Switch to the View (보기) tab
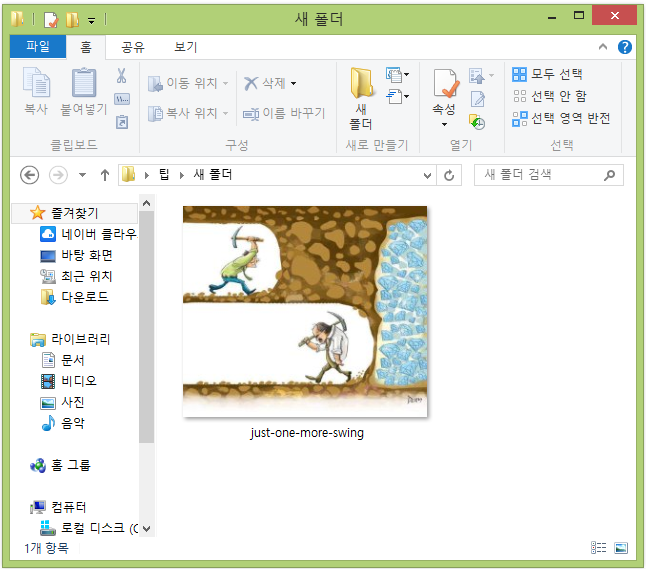Viewport: 646px width, 569px height. [x=186, y=47]
